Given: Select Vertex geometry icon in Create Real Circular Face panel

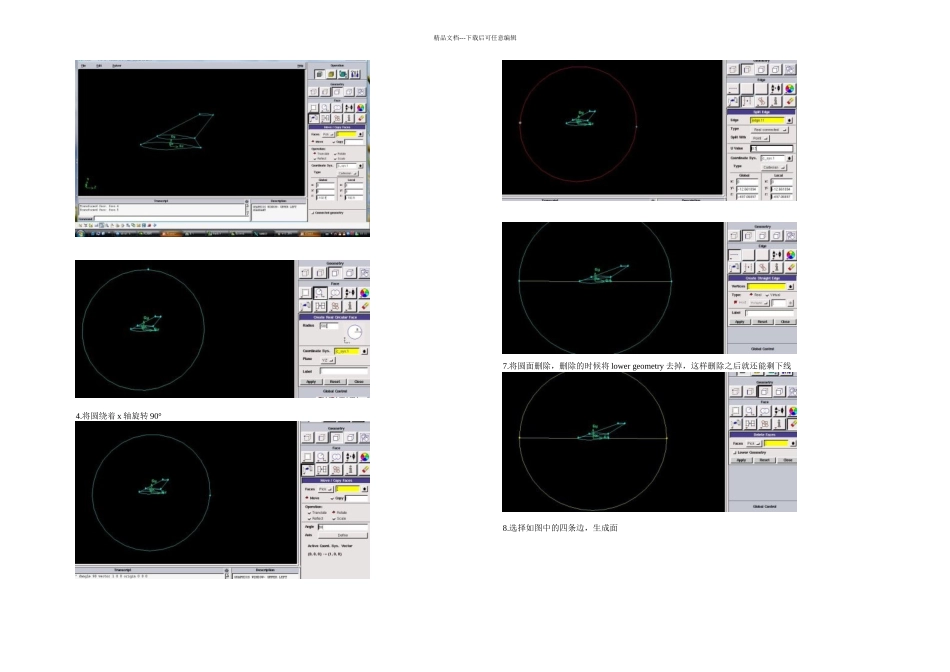Looking at the screenshot, I should tap(305, 273).
